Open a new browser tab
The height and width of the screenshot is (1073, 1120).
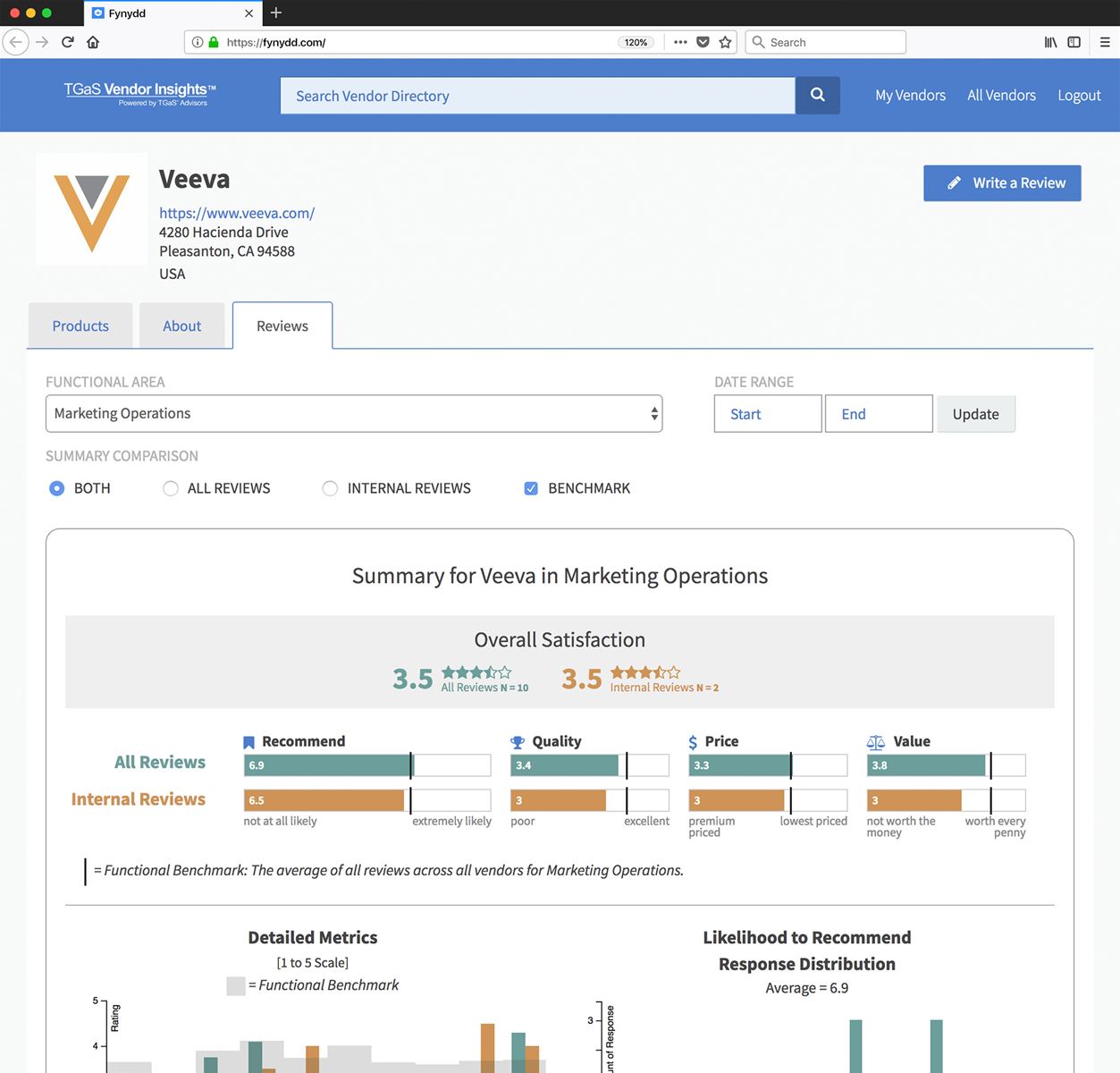(276, 13)
